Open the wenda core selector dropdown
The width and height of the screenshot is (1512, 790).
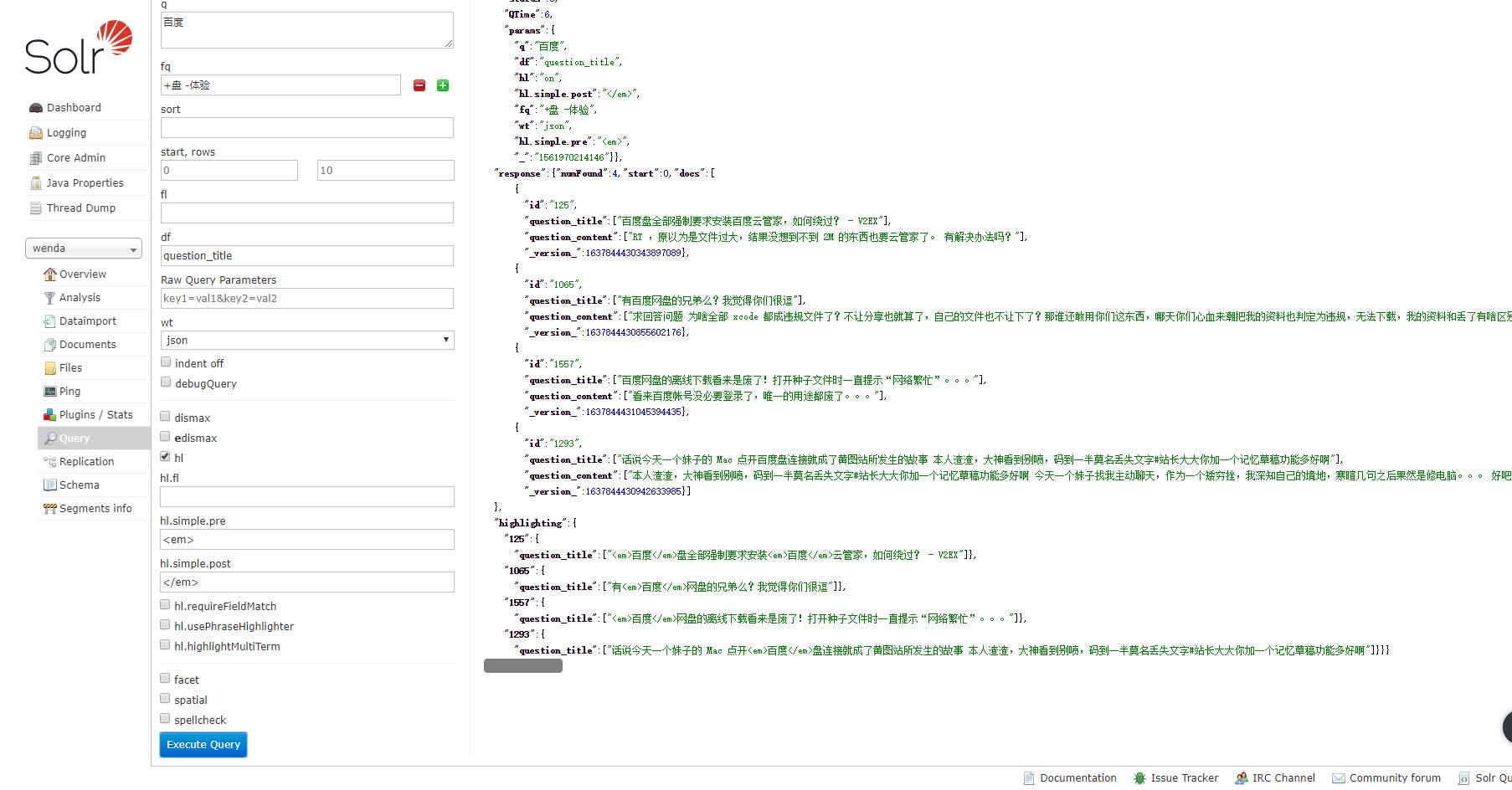click(x=84, y=249)
